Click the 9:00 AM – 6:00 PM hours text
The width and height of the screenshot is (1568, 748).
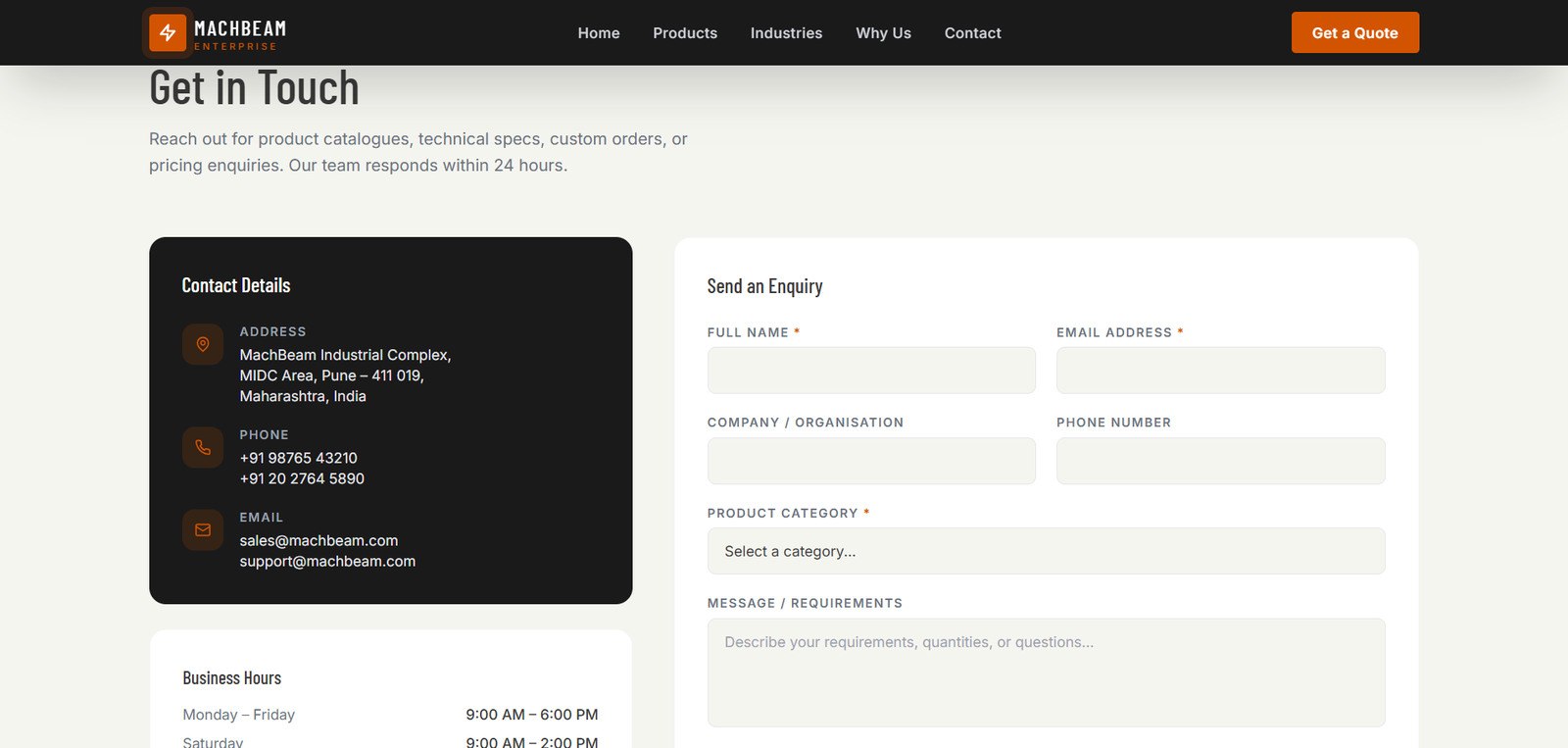click(532, 715)
